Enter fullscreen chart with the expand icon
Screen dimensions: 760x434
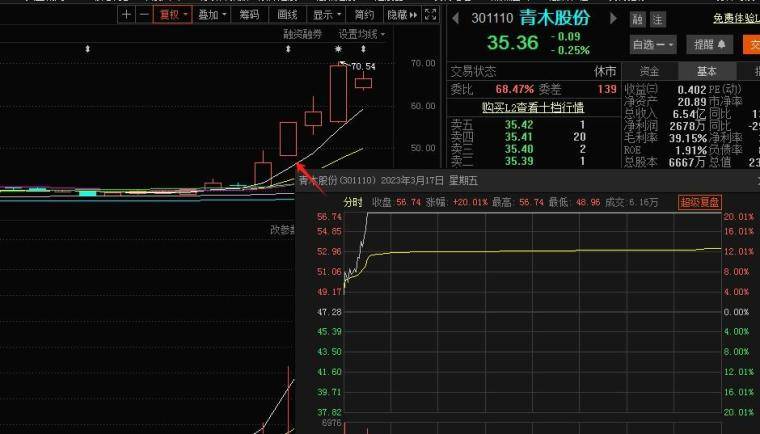(430, 15)
